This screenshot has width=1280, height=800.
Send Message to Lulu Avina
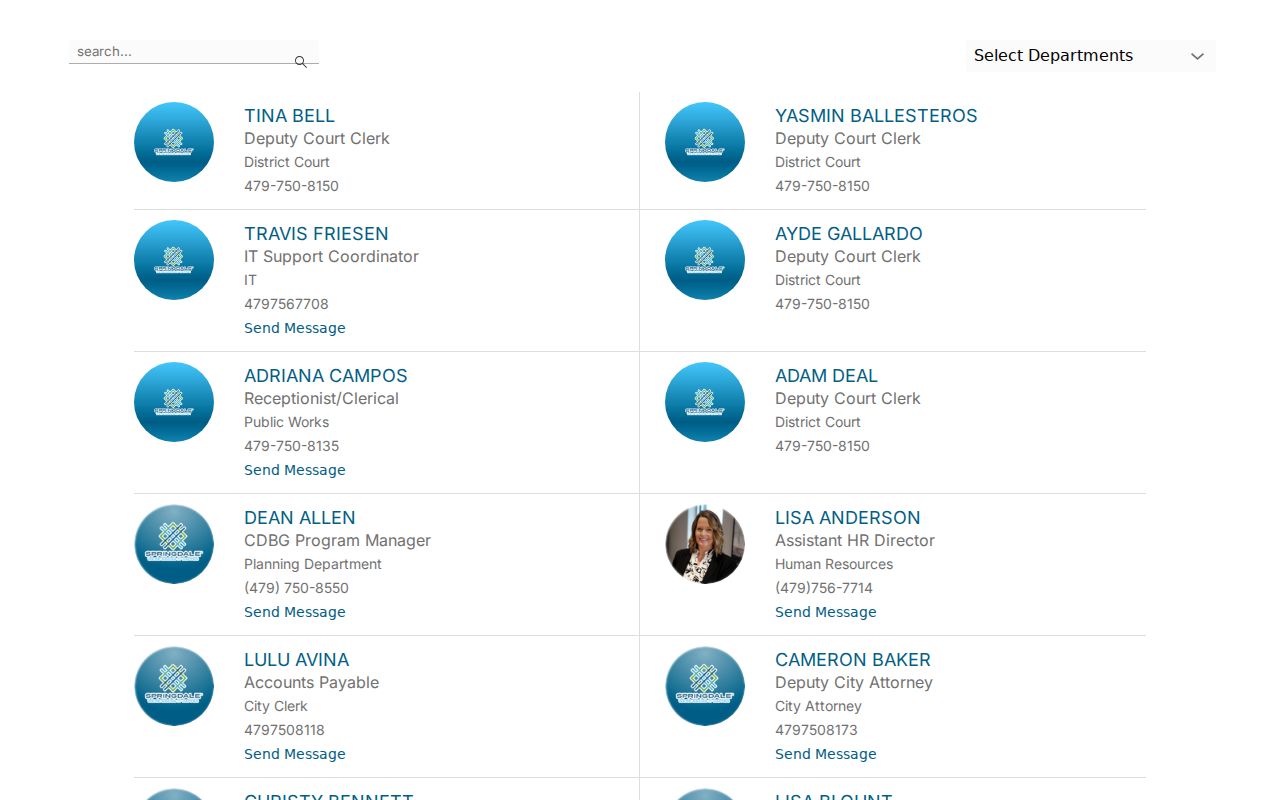point(295,754)
